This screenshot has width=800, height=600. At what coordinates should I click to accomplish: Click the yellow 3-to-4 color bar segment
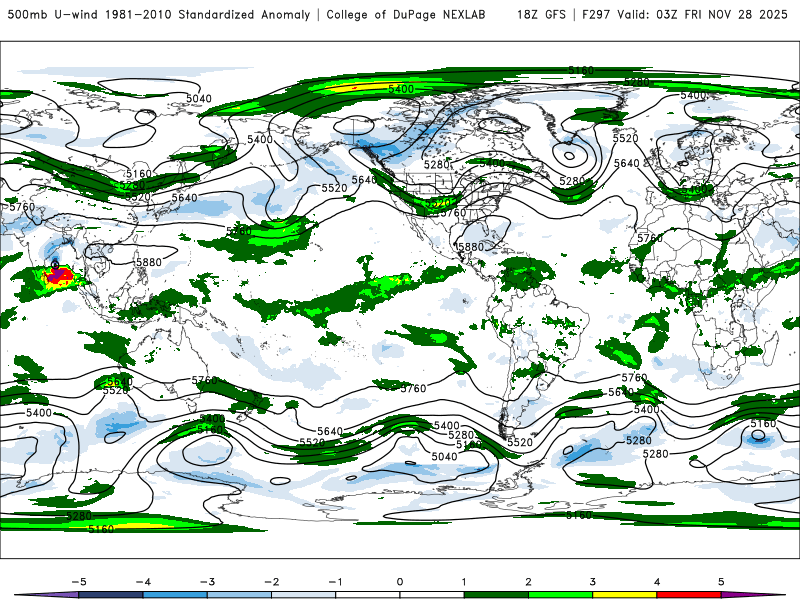pyautogui.click(x=624, y=595)
